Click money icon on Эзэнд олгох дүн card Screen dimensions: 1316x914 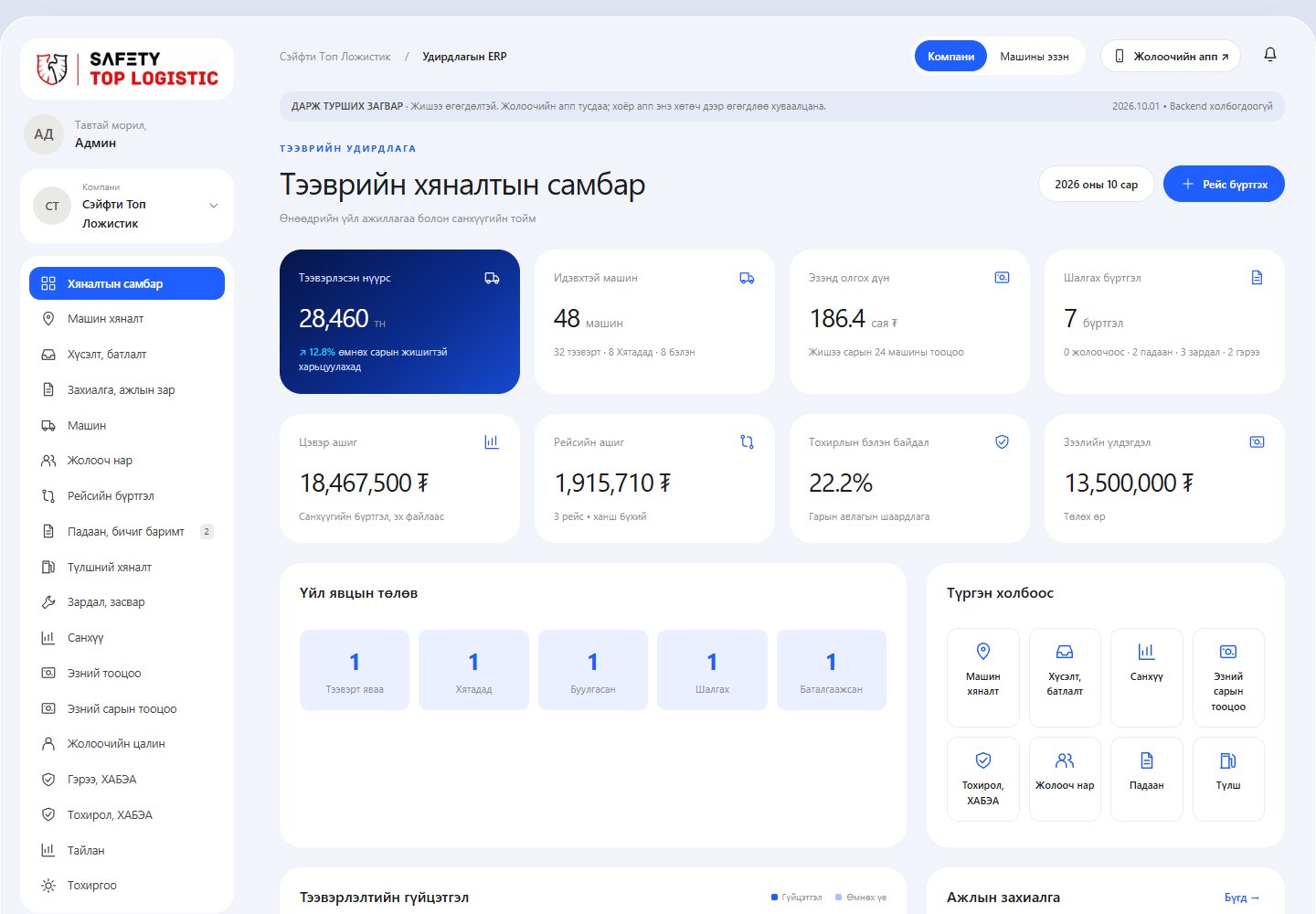[1002, 278]
